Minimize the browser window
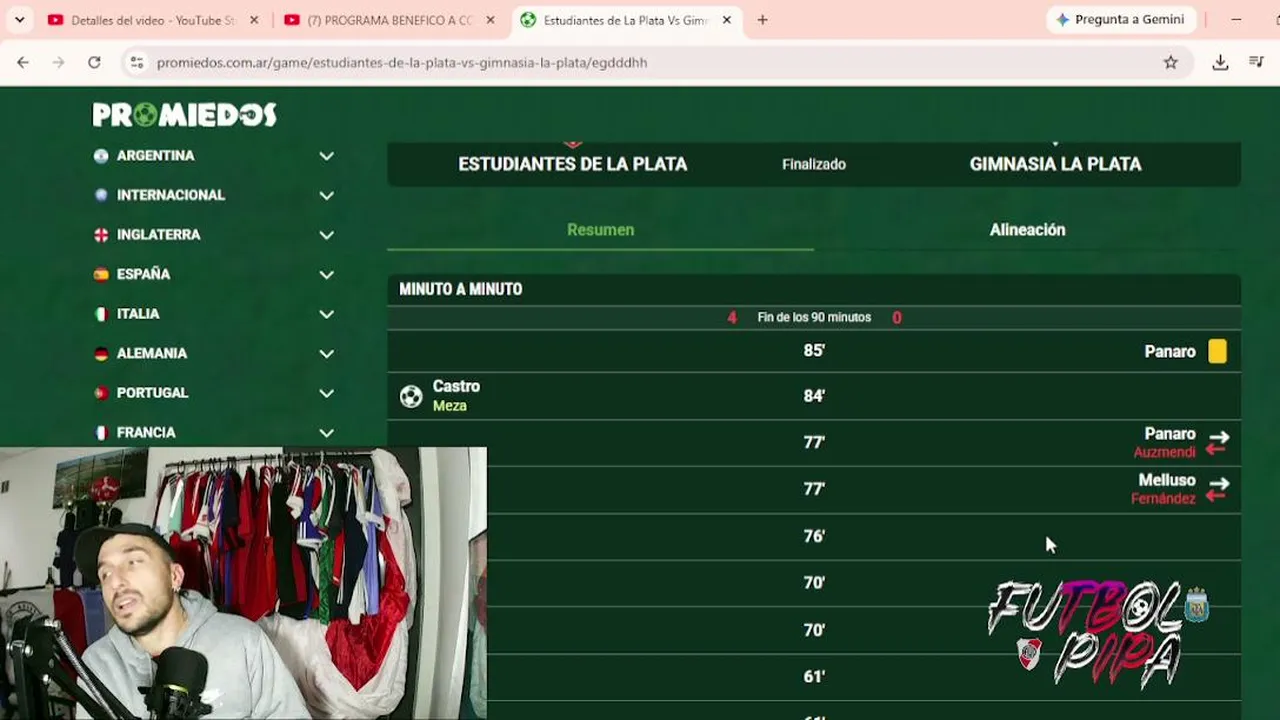 point(1236,20)
